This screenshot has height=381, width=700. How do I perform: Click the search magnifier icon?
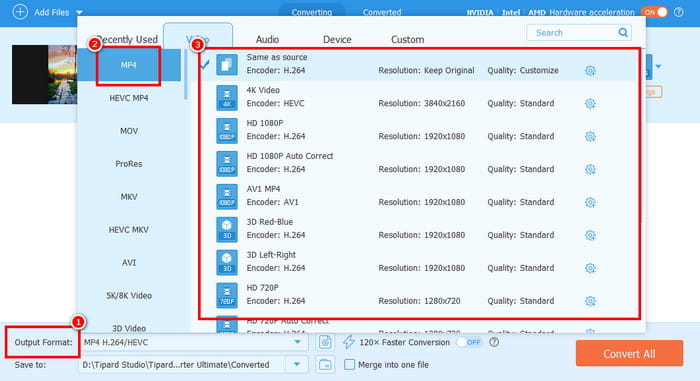(x=623, y=33)
